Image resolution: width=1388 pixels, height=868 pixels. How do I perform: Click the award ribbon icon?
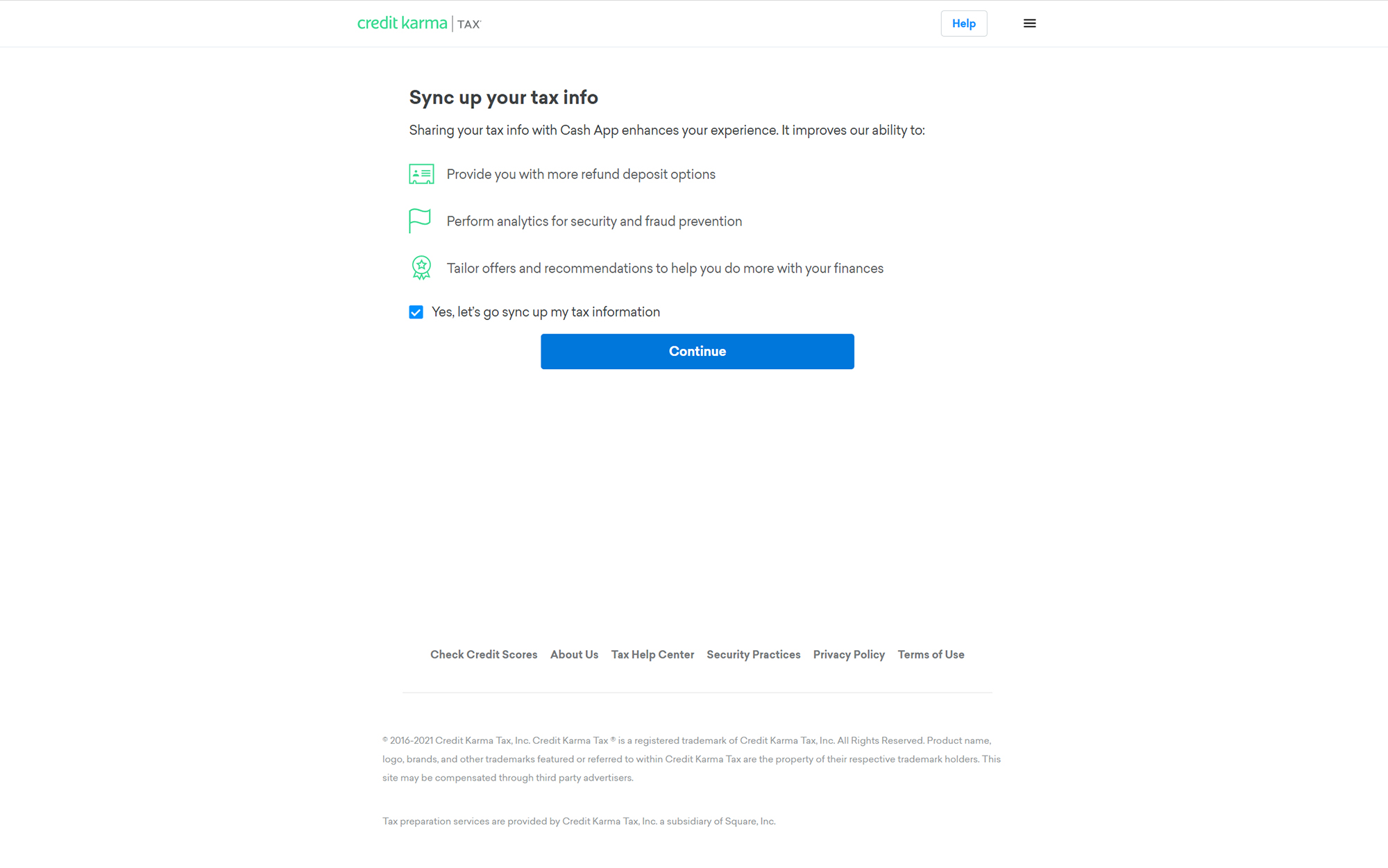pyautogui.click(x=421, y=267)
